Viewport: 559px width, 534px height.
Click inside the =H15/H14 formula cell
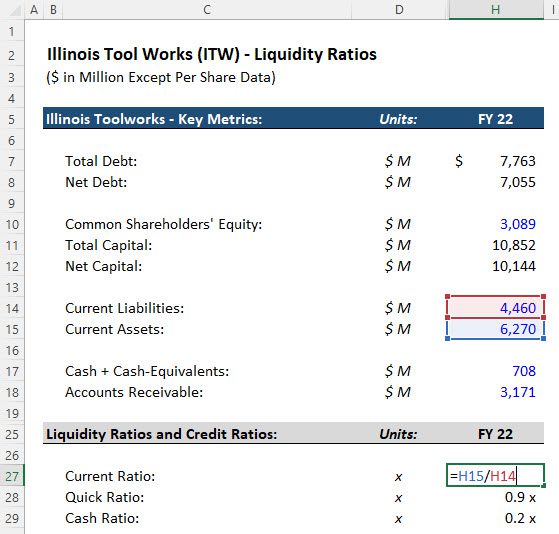click(496, 476)
